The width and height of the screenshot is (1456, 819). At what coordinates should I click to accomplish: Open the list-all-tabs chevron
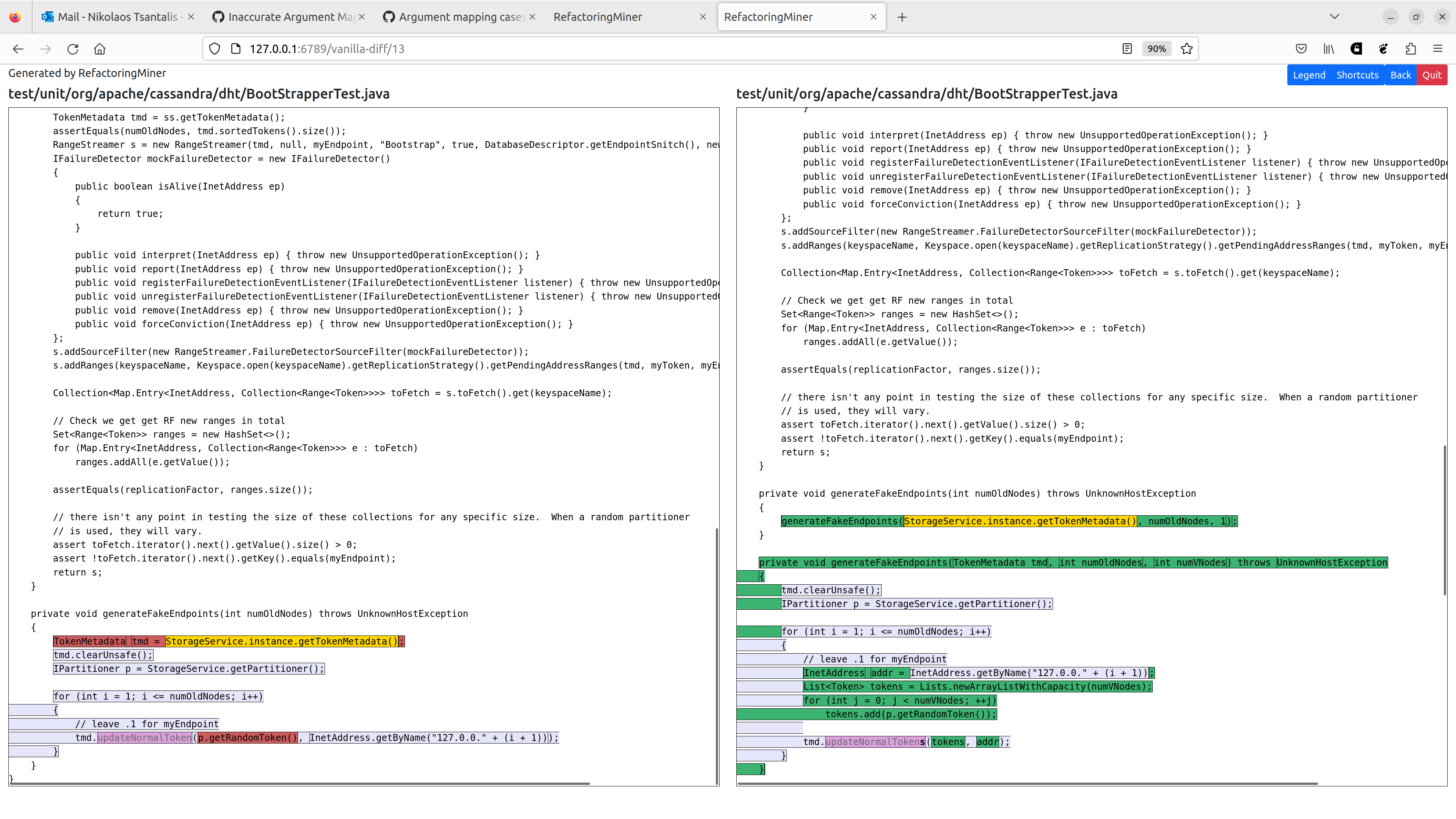pos(1335,16)
